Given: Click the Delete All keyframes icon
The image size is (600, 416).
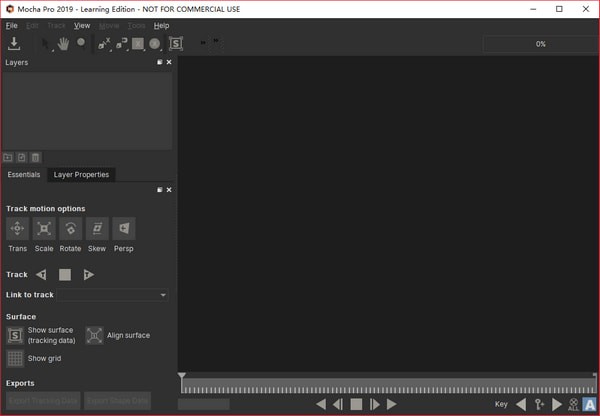Looking at the screenshot, I should tap(573, 404).
